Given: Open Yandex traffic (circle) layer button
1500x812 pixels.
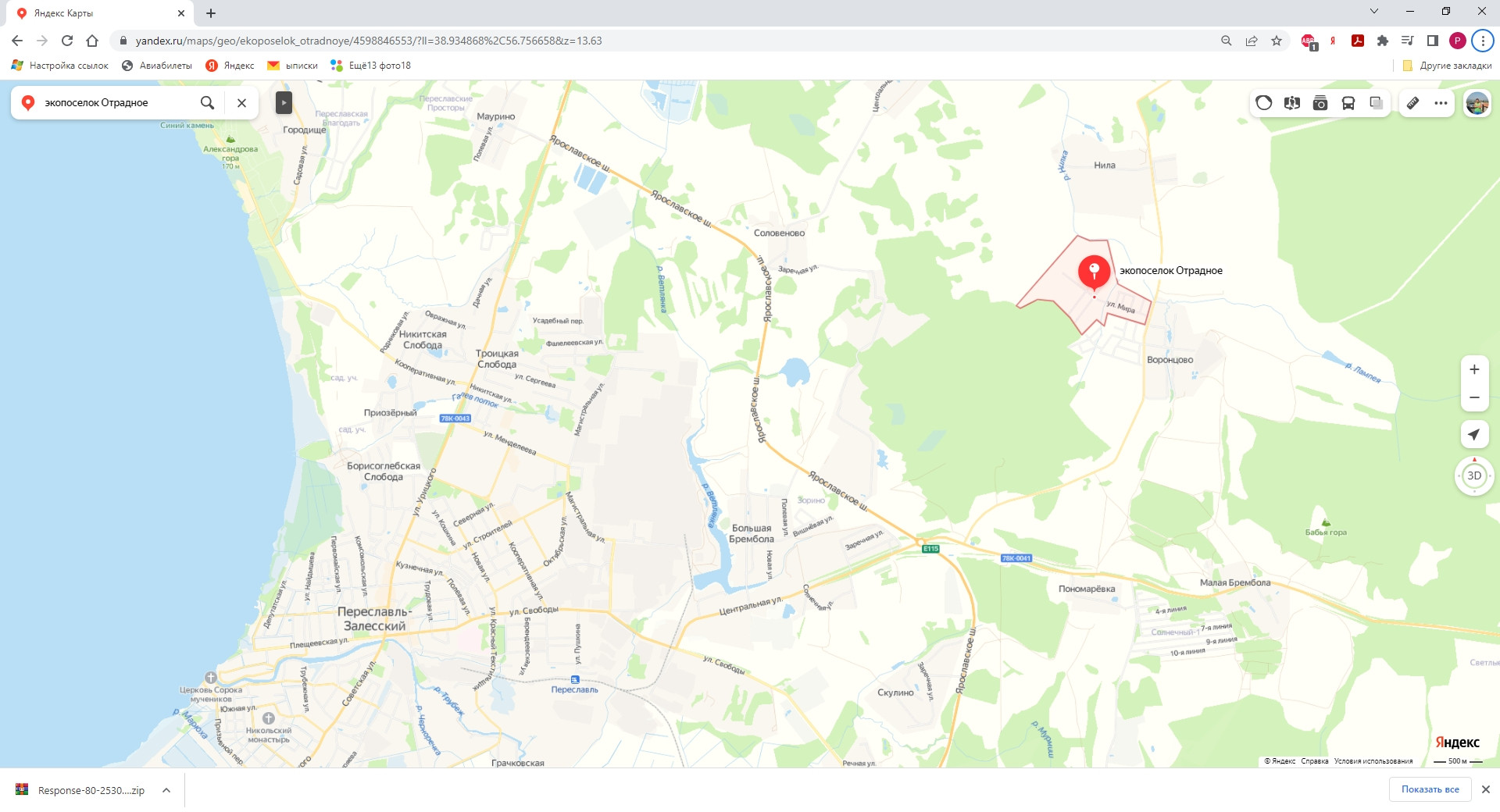Looking at the screenshot, I should click(1264, 103).
